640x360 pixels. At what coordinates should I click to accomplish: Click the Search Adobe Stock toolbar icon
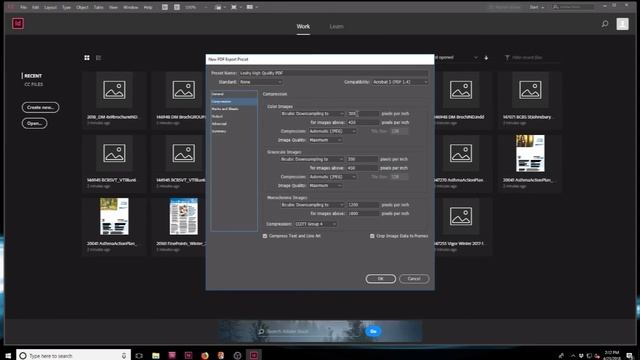click(x=177, y=7)
